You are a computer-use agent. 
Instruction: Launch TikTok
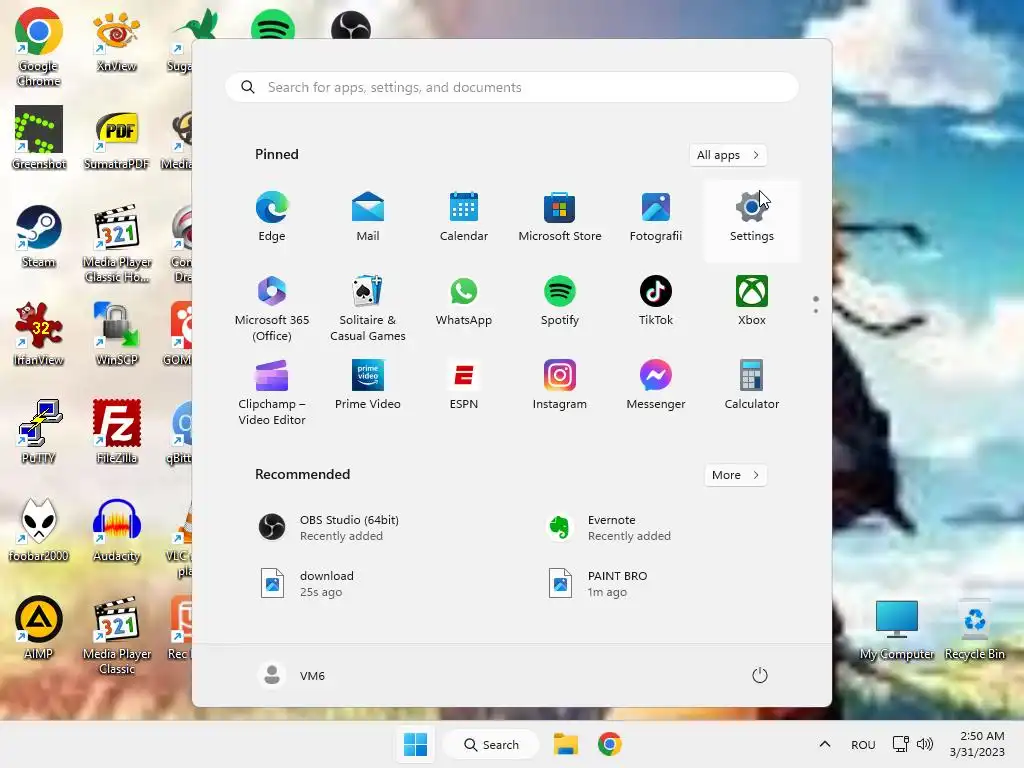click(x=656, y=302)
